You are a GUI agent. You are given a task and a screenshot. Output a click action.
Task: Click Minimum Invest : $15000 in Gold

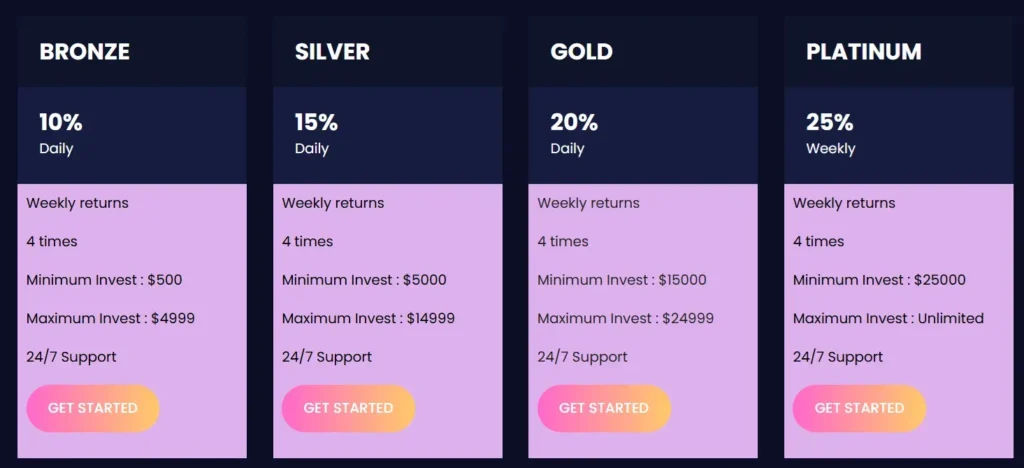click(622, 280)
